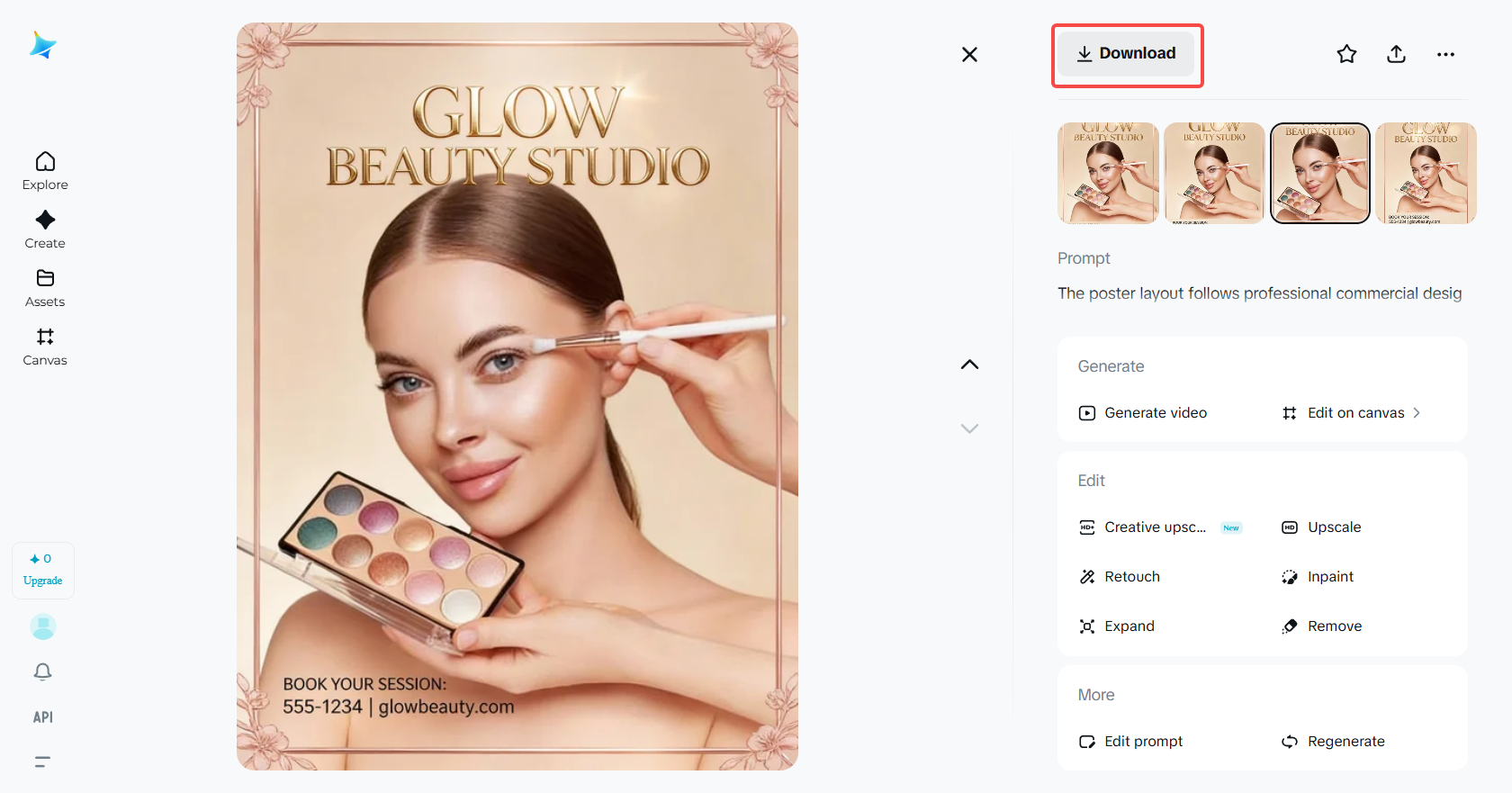Click the Upgrade credits button

point(43,570)
